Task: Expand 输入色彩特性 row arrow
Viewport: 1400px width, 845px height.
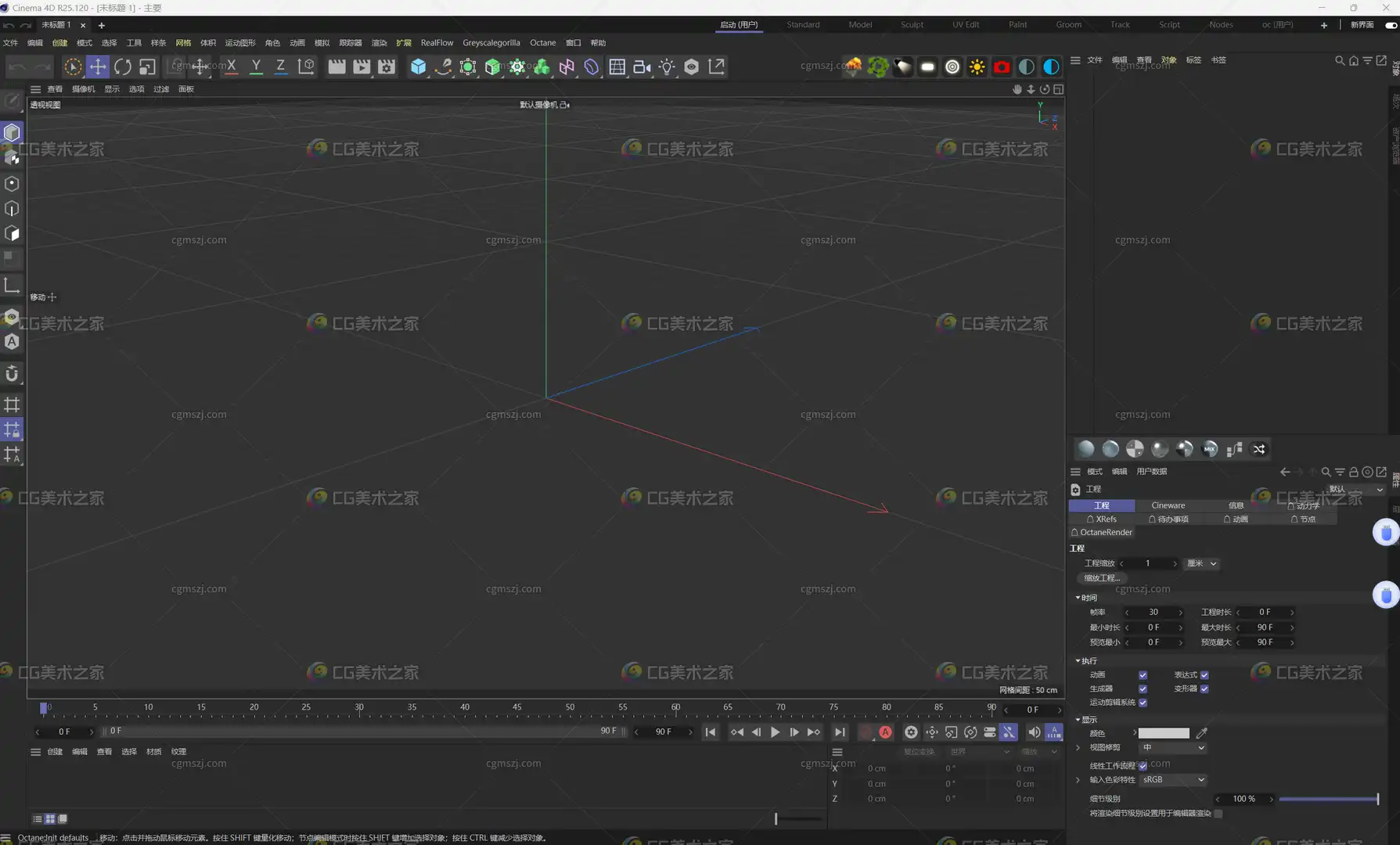Action: coord(1078,780)
